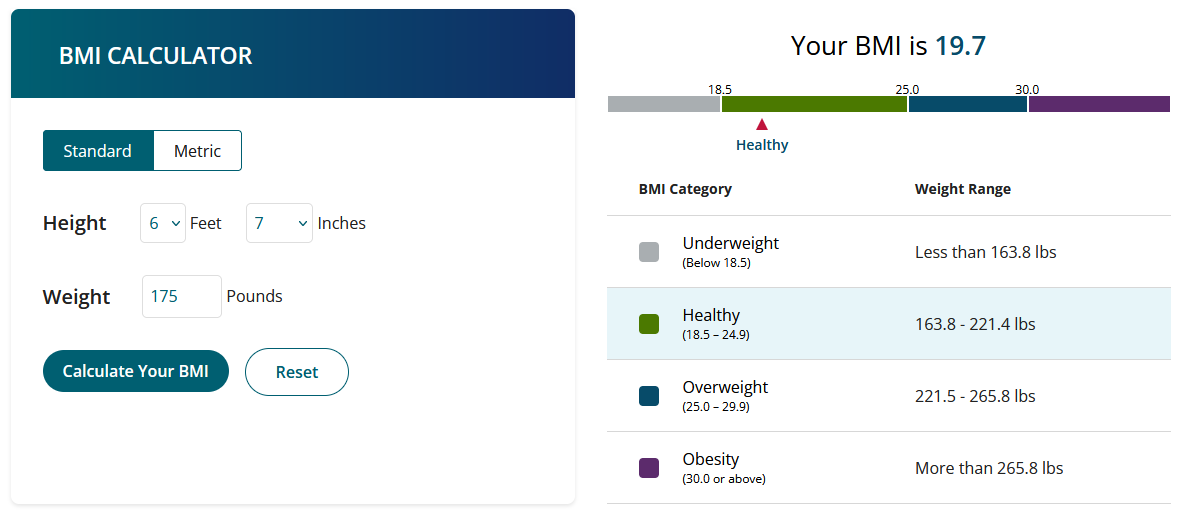The image size is (1204, 527).
Task: Click the Weight pounds input field
Action: [182, 296]
